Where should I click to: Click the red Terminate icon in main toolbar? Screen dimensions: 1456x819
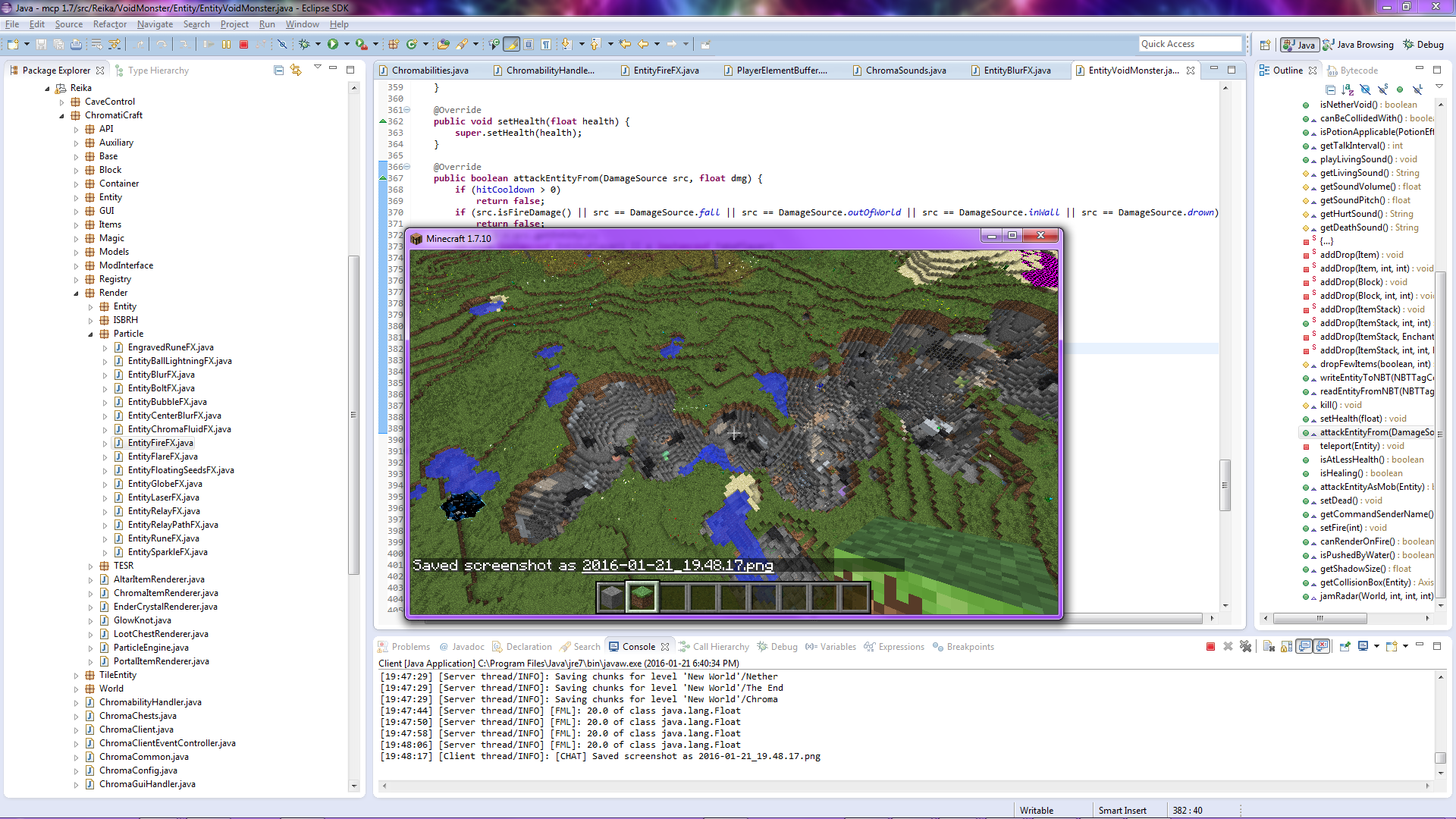pyautogui.click(x=243, y=44)
